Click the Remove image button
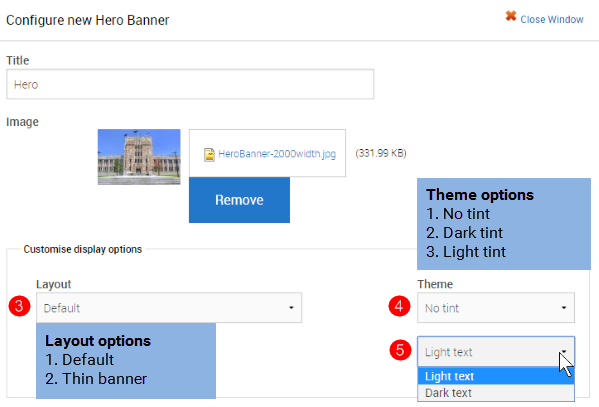The image size is (599, 407). click(x=239, y=200)
